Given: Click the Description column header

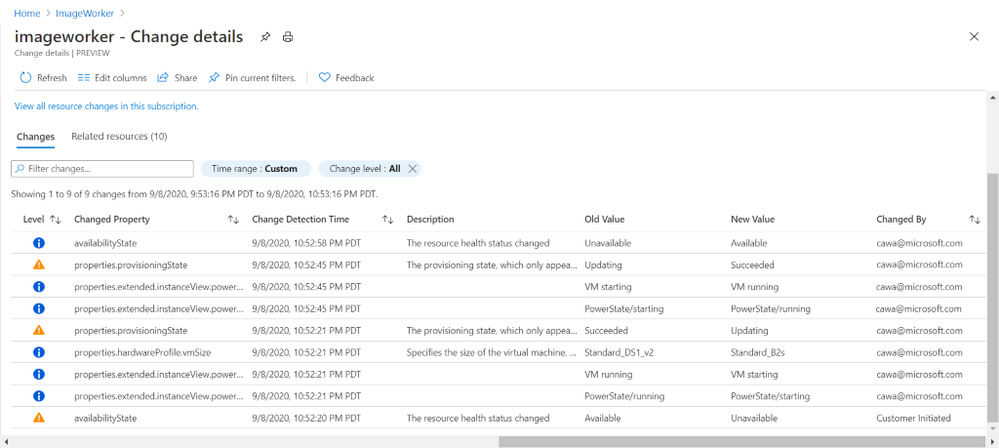Looking at the screenshot, I should 430,219.
